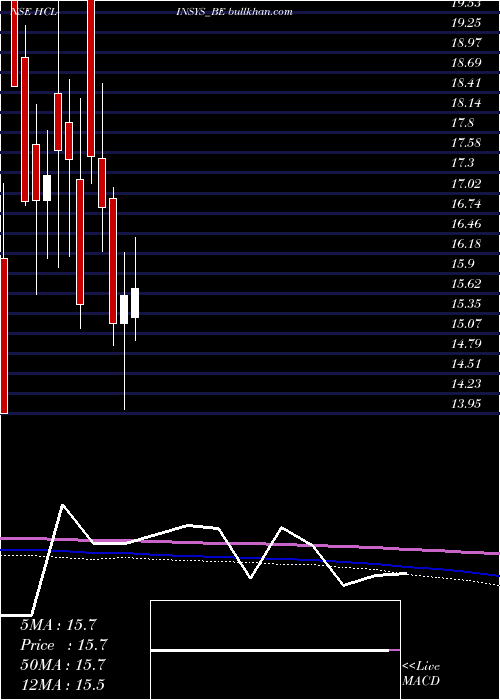This screenshot has width=500, height=700.
Task: Click the 17.02 price label
Action: click(x=466, y=183)
